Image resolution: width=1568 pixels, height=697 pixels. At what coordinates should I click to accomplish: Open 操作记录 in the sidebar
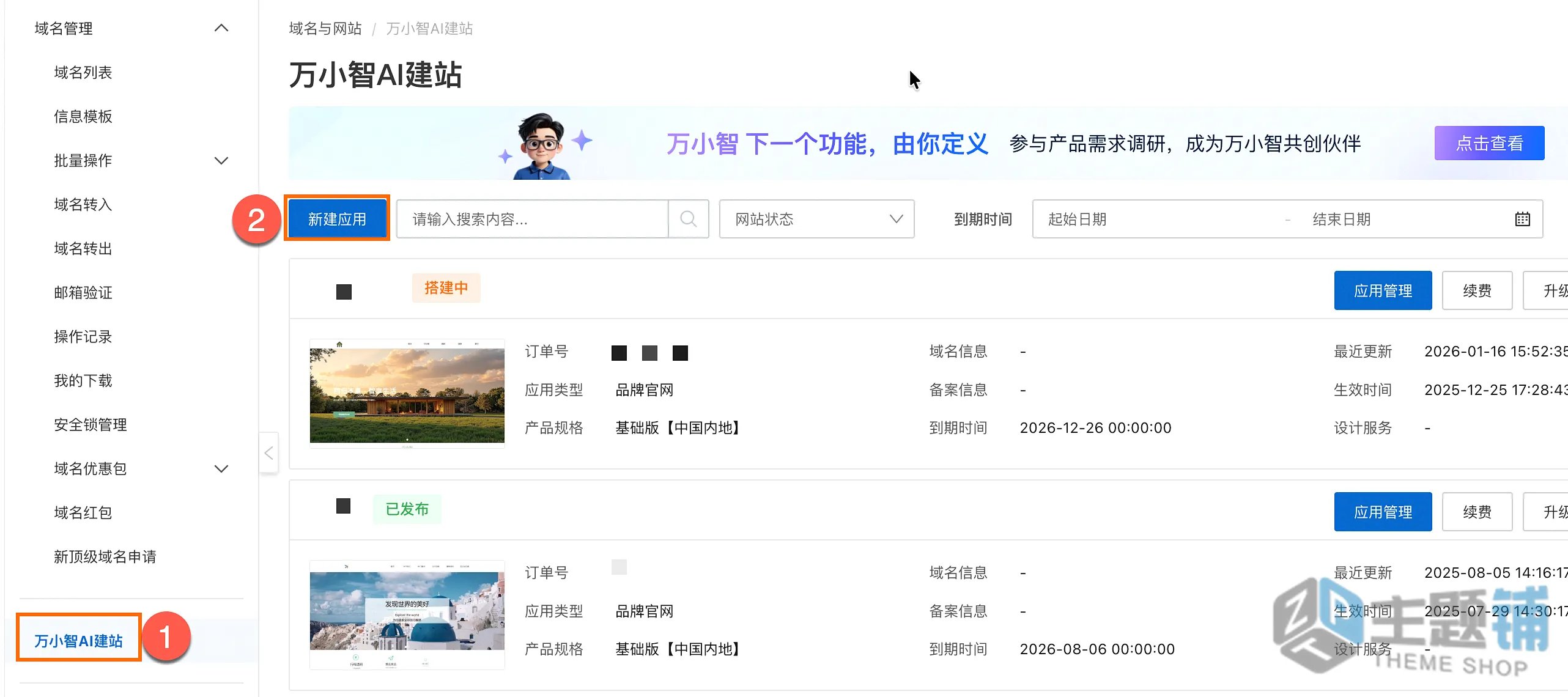tap(83, 336)
